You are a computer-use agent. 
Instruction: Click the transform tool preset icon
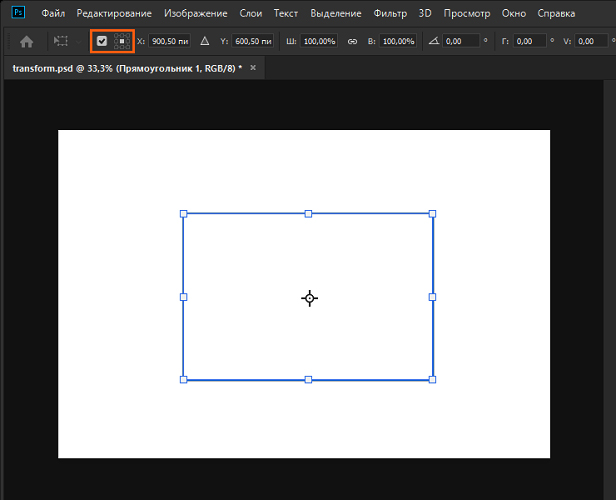coord(61,41)
